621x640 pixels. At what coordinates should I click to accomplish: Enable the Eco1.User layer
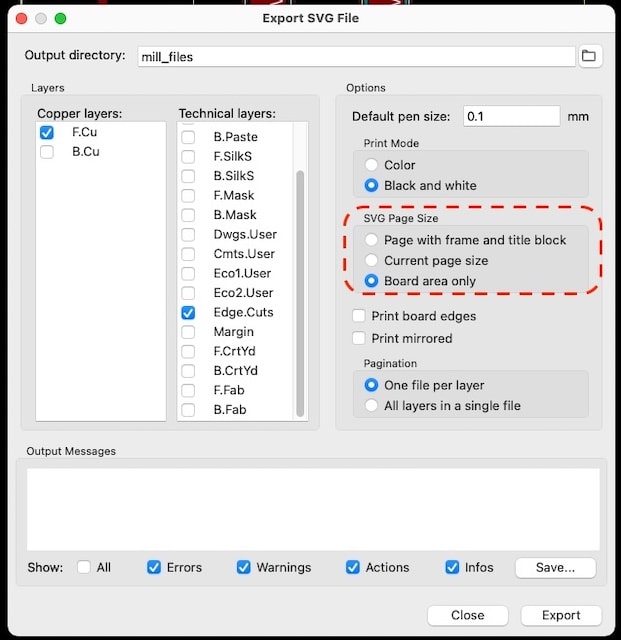point(188,273)
